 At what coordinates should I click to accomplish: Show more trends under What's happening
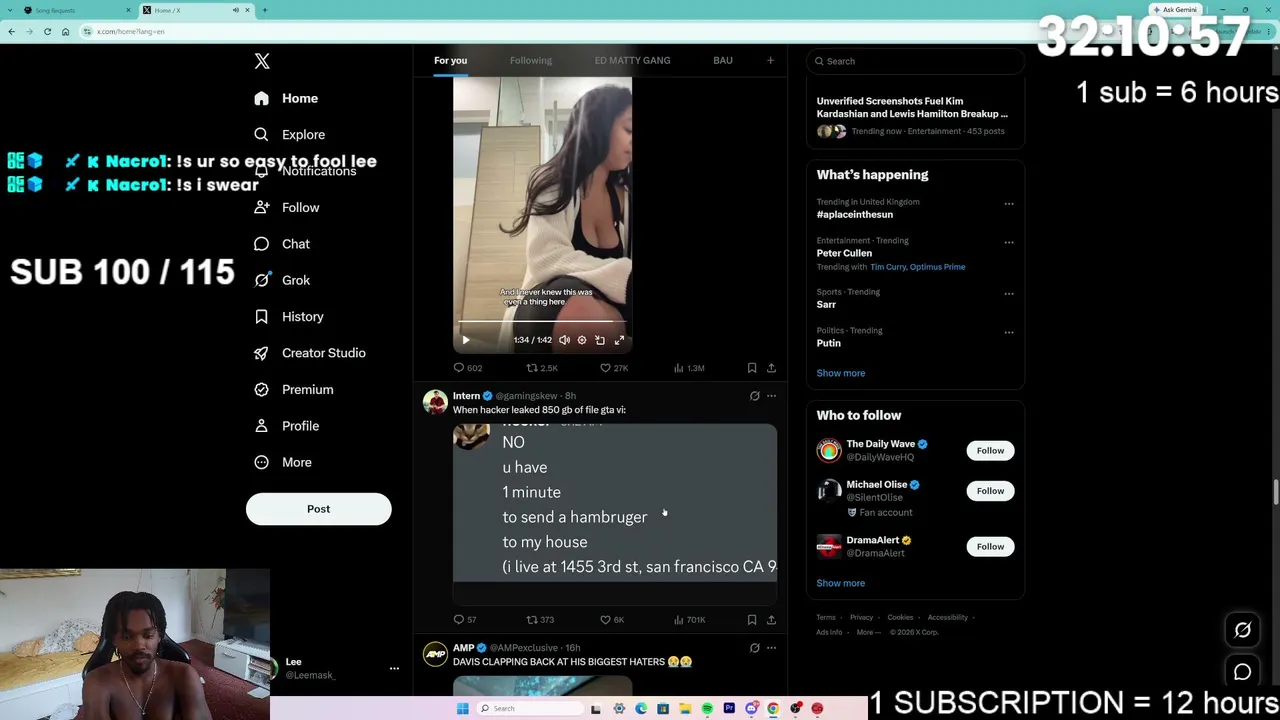(x=841, y=373)
